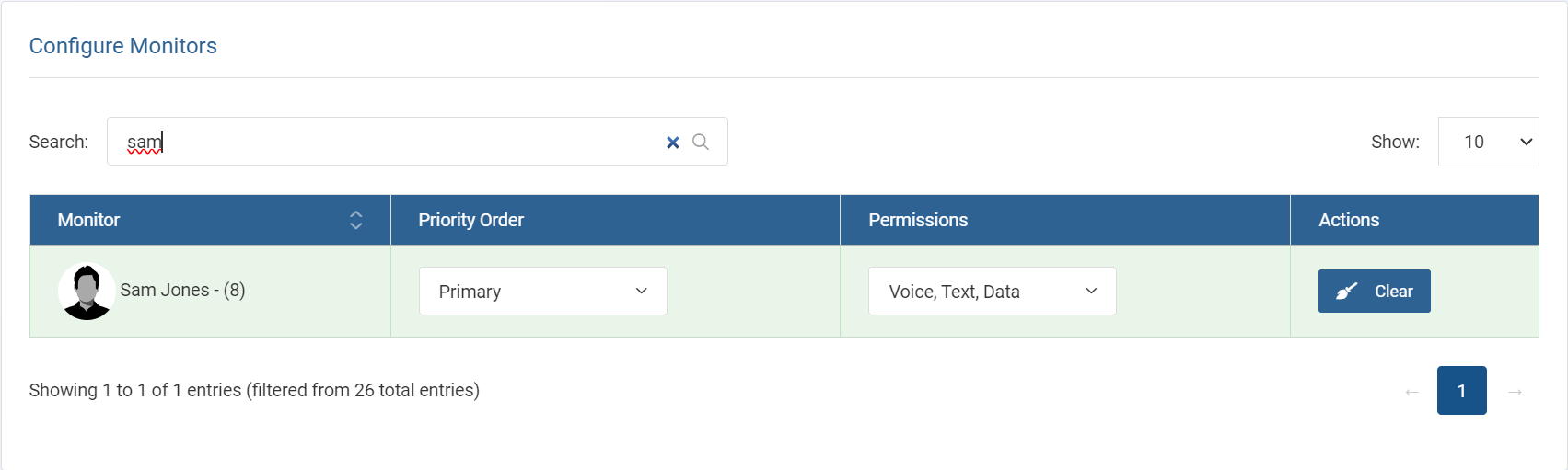Screen dimensions: 1568x470
Task: Go to the next page arrow
Action: 1515,392
